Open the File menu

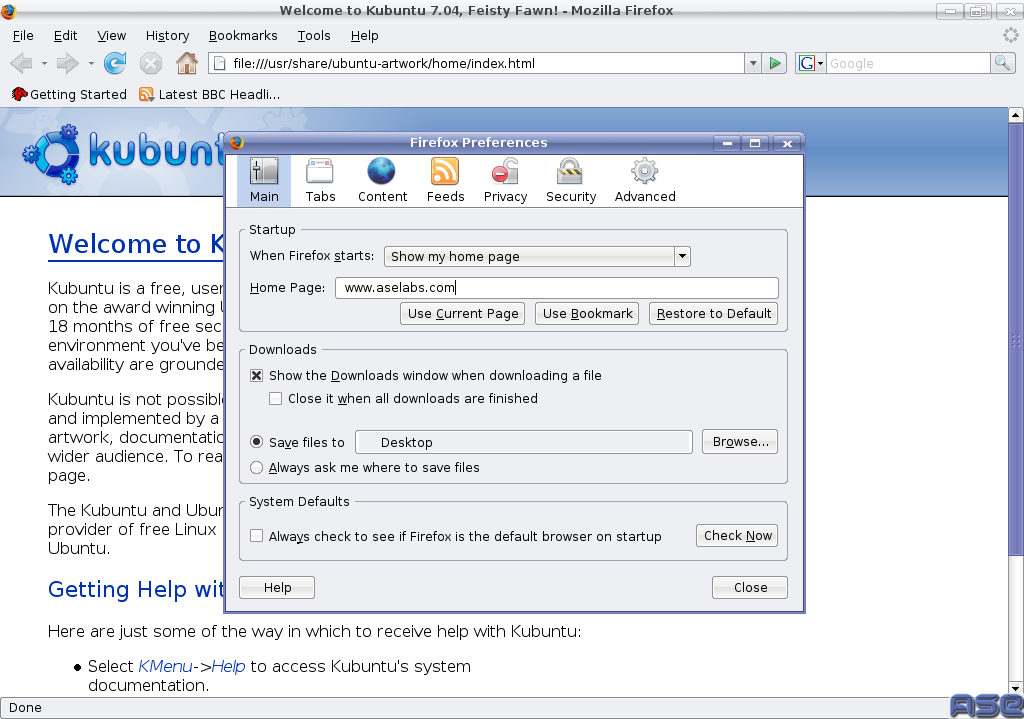pyautogui.click(x=23, y=36)
